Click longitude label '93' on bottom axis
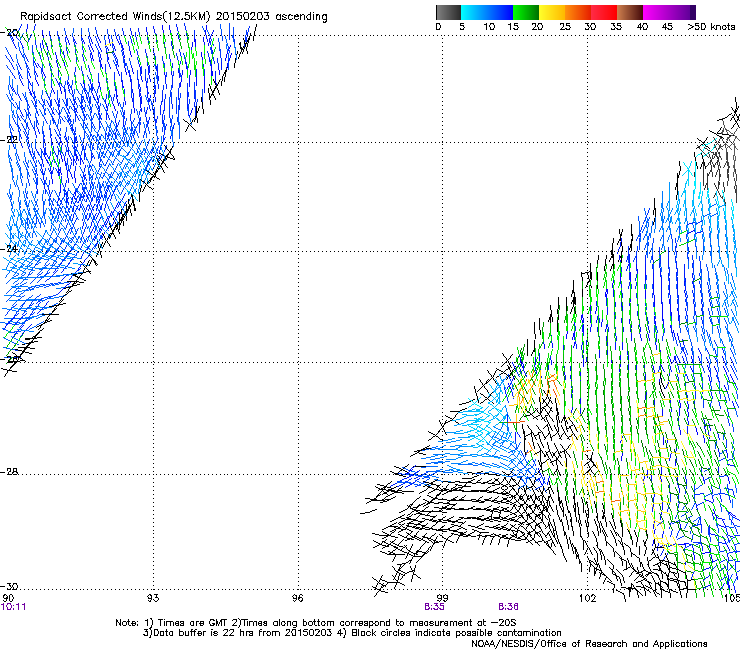 pyautogui.click(x=153, y=598)
